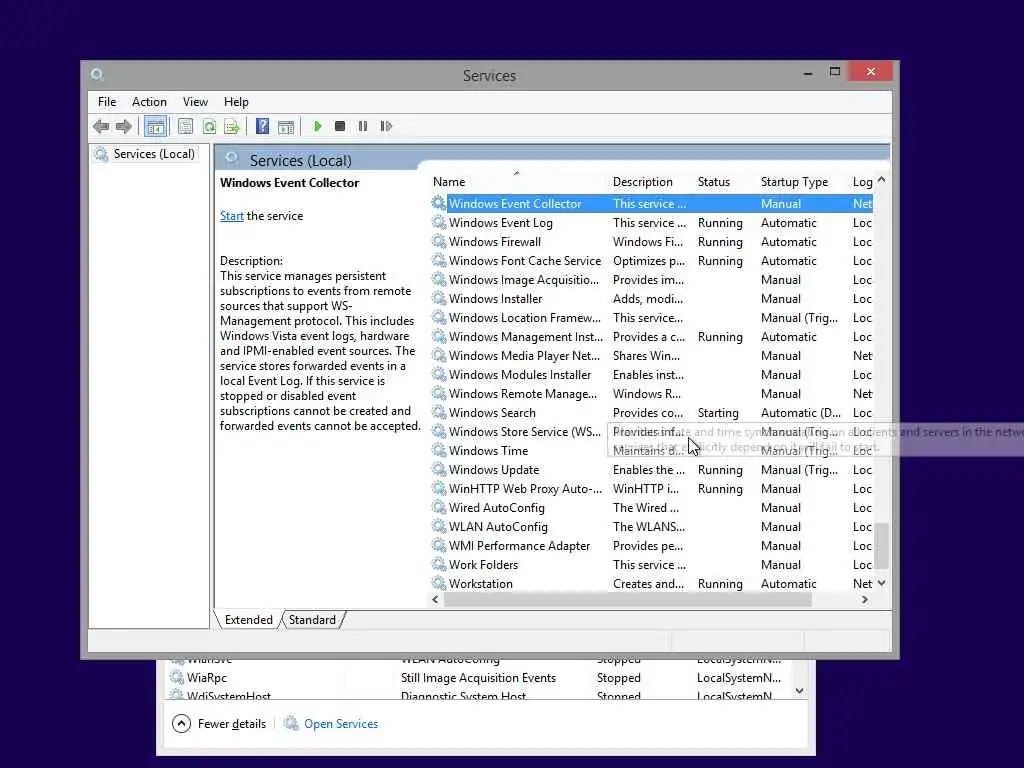The height and width of the screenshot is (768, 1024).
Task: Stop the service with the square icon
Action: click(340, 126)
